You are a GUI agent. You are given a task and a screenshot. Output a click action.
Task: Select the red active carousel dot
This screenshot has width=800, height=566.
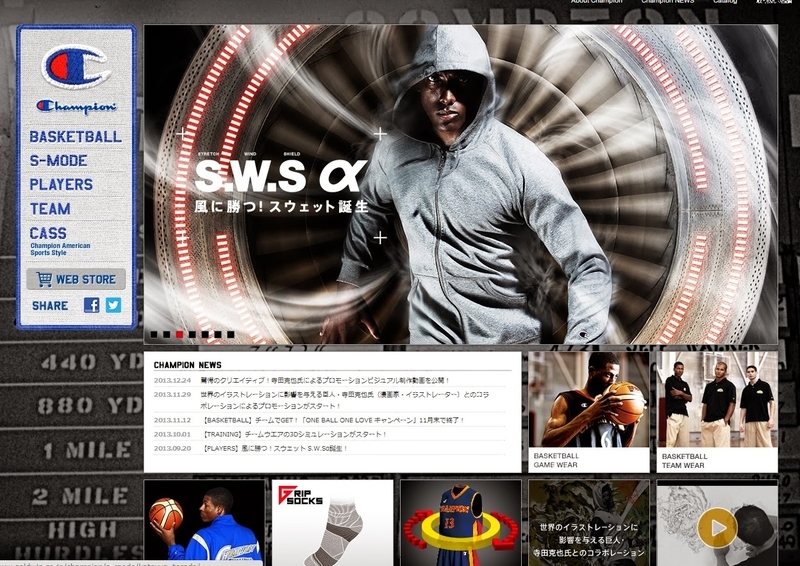(179, 335)
